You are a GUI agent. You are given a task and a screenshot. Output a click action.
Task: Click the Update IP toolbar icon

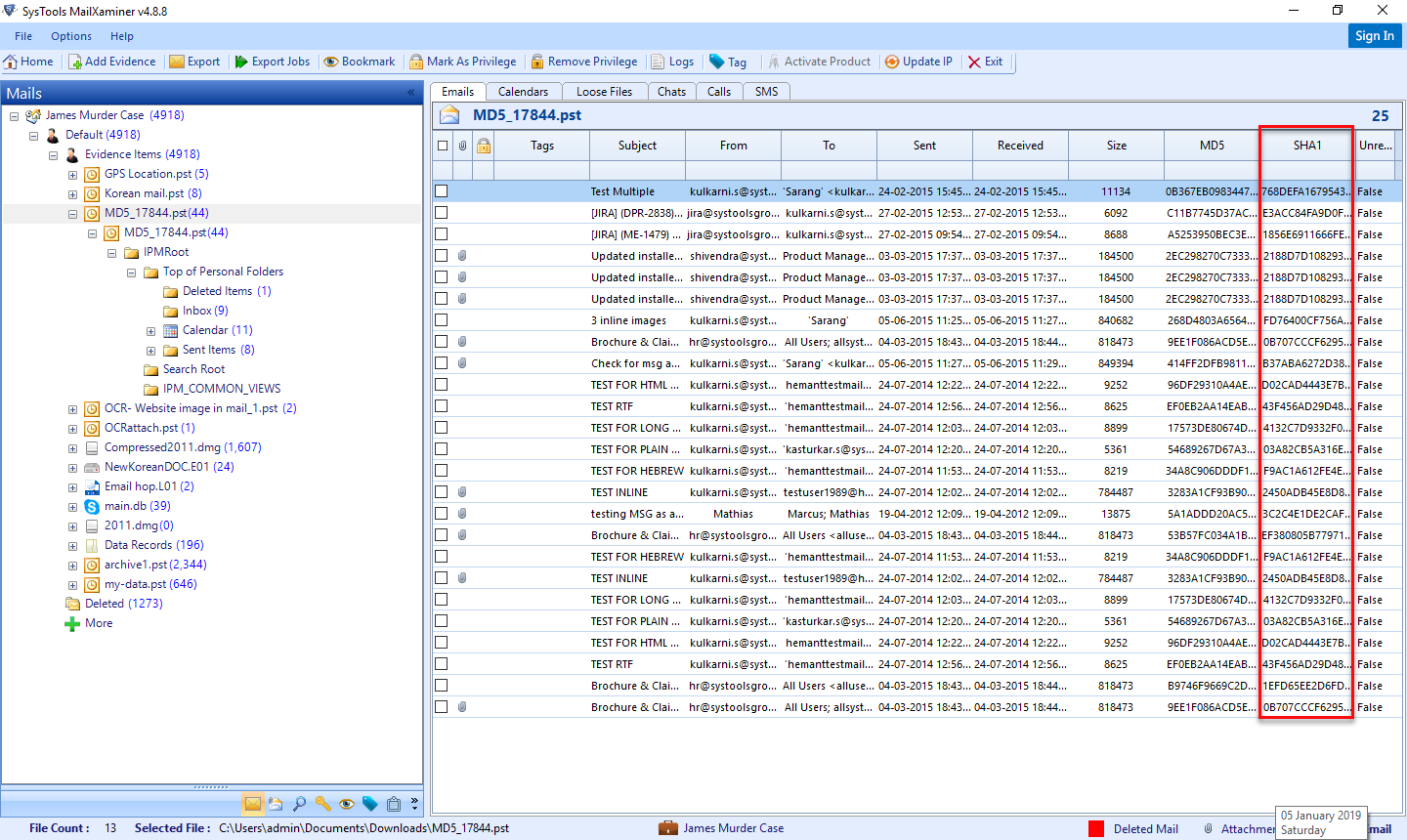pos(919,61)
